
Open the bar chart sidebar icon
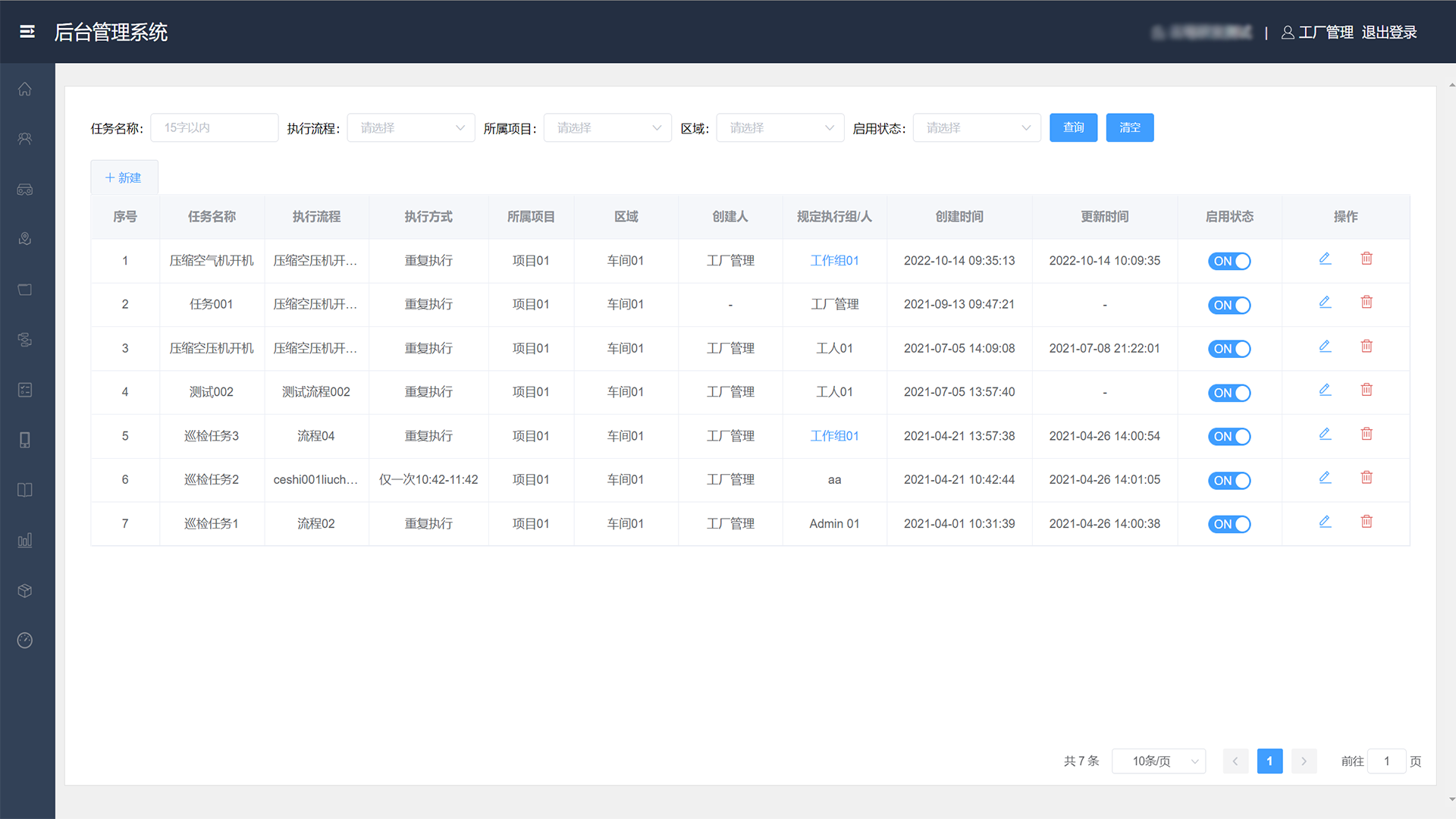click(25, 540)
